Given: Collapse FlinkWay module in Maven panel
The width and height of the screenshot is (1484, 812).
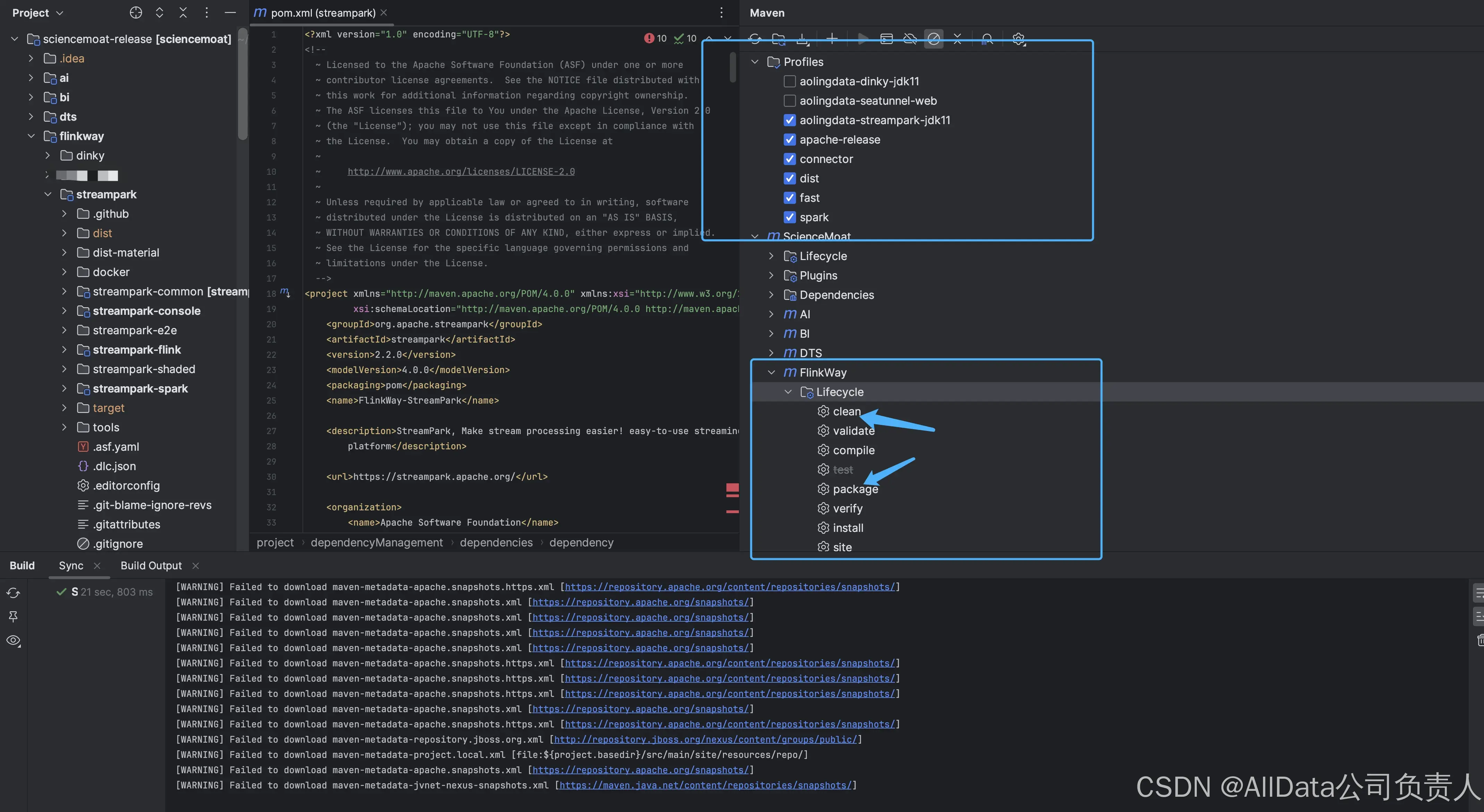Looking at the screenshot, I should tap(771, 373).
